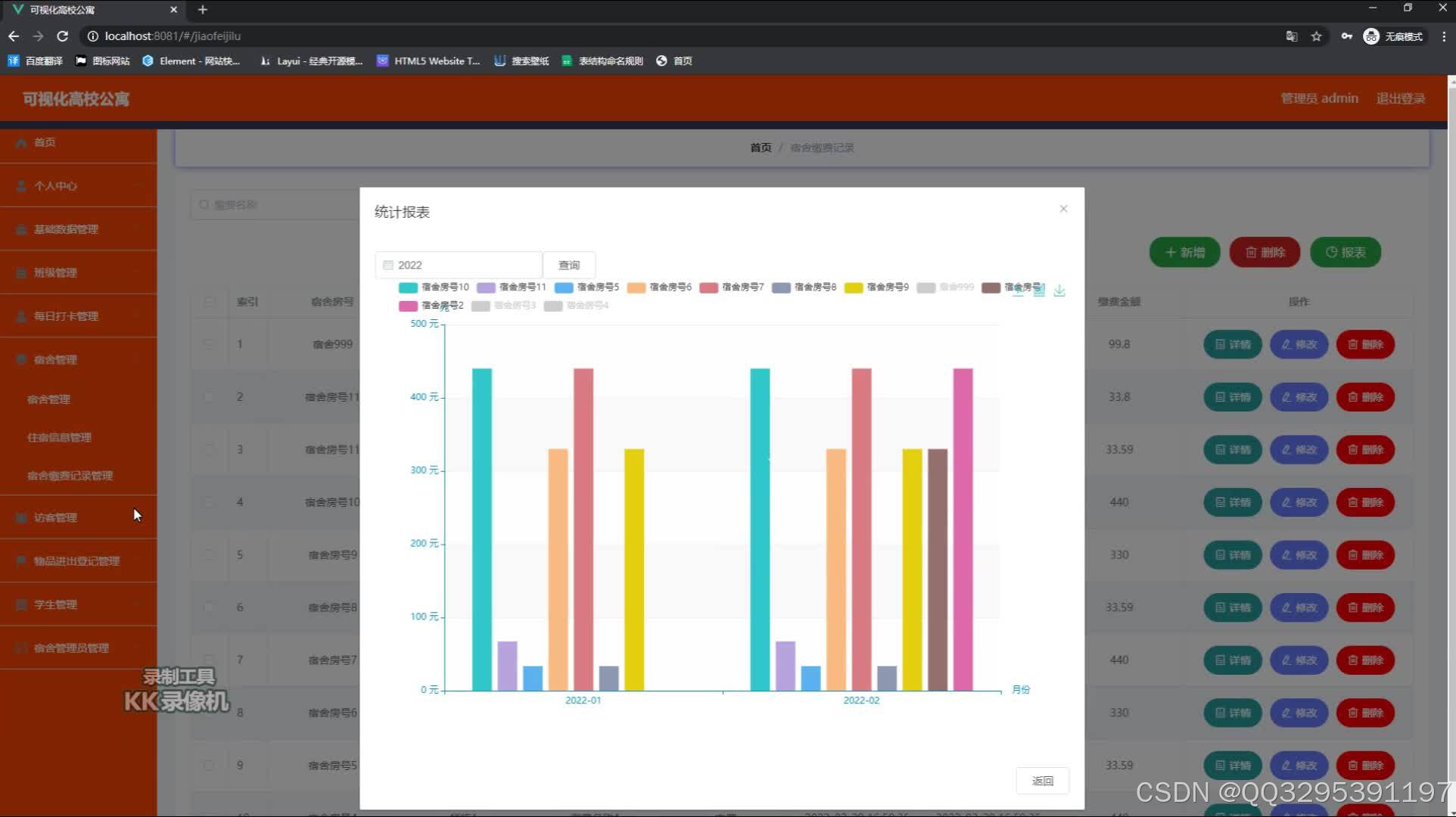This screenshot has width=1456, height=817.
Task: Open the chart data view icon
Action: click(1039, 290)
